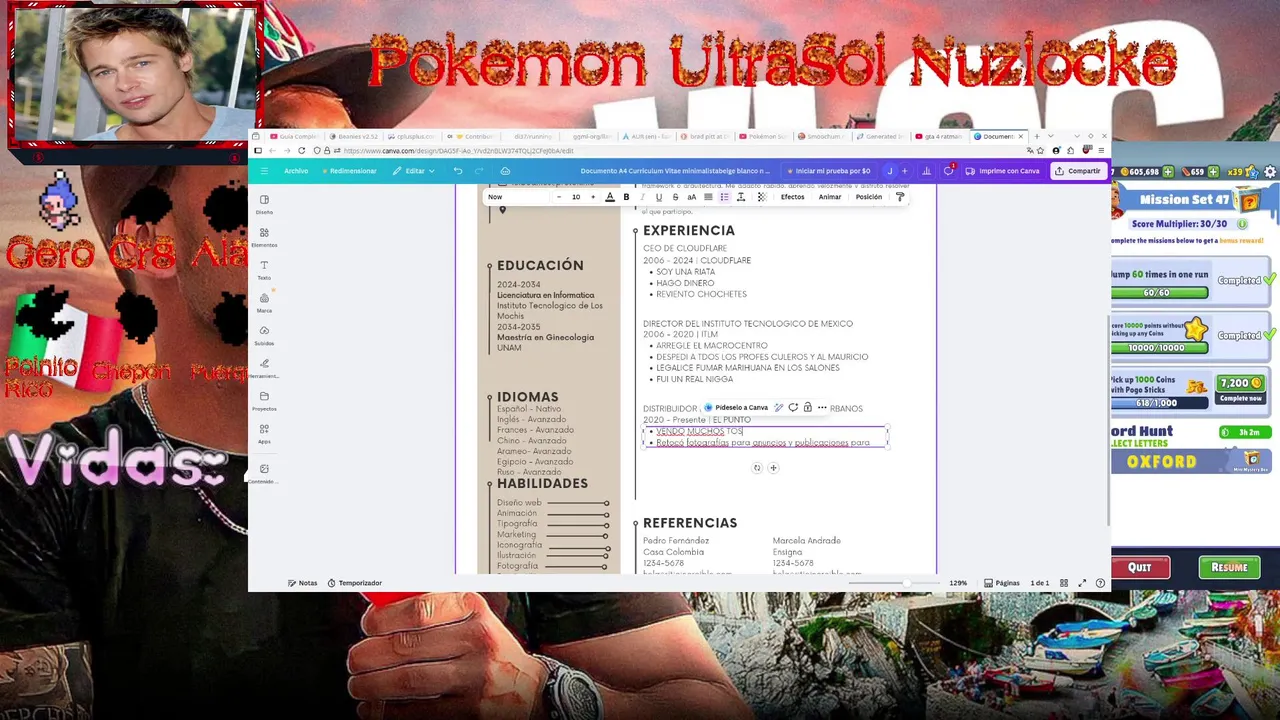Screen dimensions: 1280x720
Task: Increase font size with plus button
Action: coord(592,197)
